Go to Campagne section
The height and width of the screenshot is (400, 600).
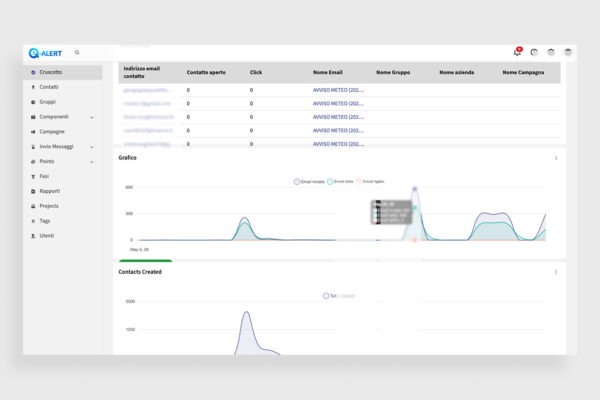click(x=52, y=132)
